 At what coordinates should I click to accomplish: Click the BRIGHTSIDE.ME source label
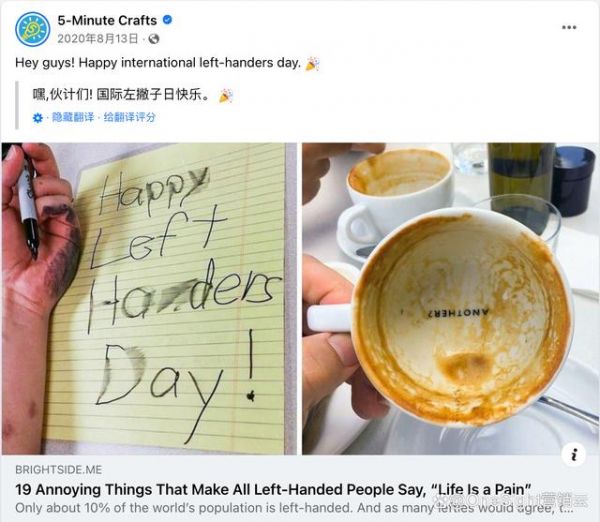(59, 470)
